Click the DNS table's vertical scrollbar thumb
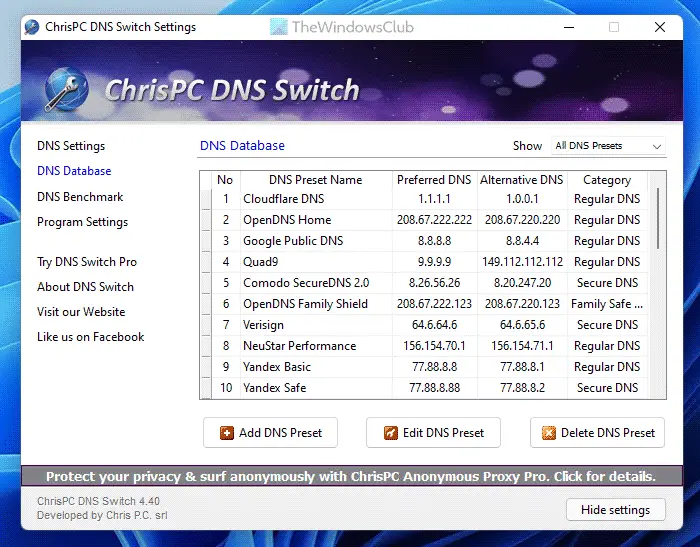 pyautogui.click(x=658, y=219)
